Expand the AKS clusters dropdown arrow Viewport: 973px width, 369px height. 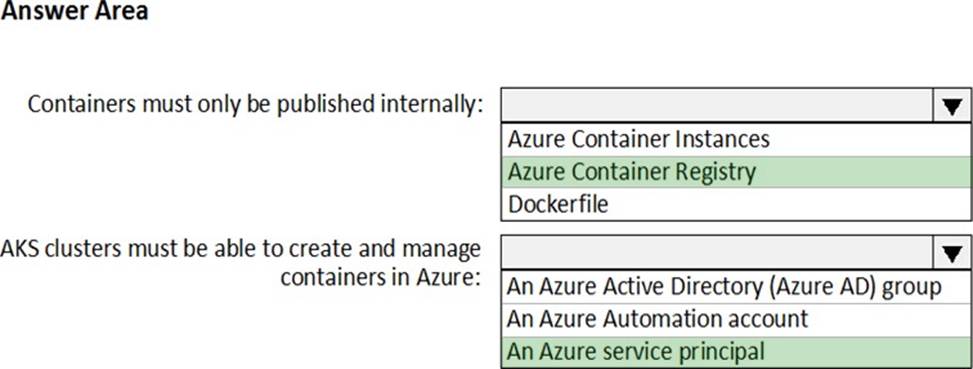pos(952,253)
